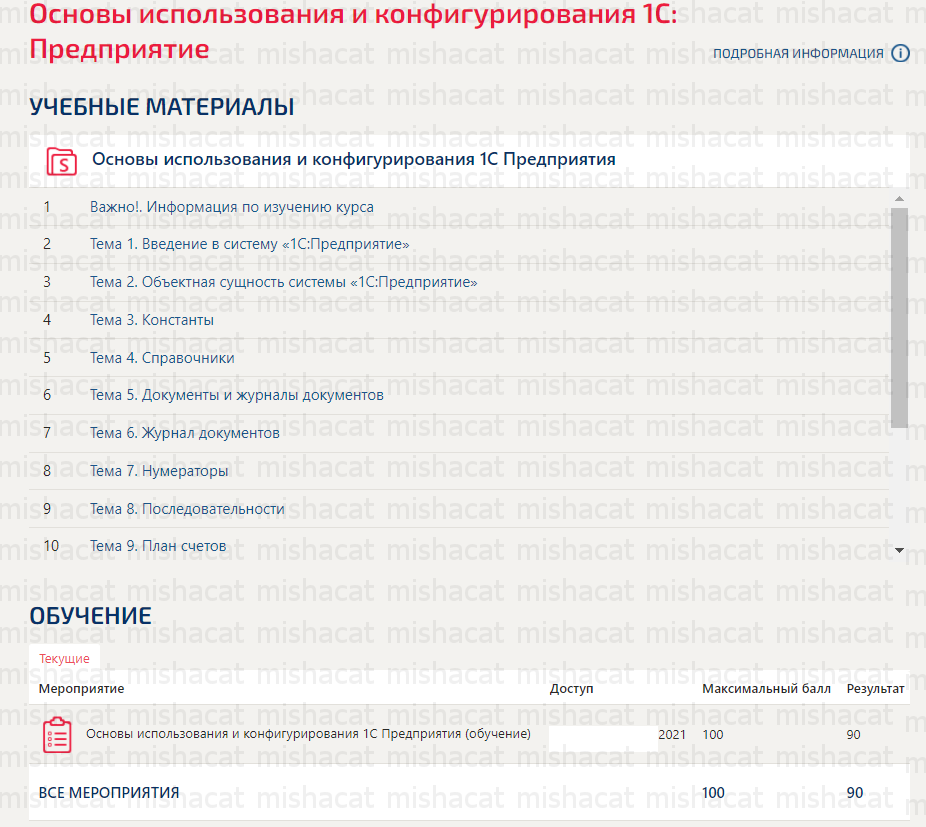Open "Тема 5. Документы и журналы документов"
926x827 pixels.
coord(237,395)
